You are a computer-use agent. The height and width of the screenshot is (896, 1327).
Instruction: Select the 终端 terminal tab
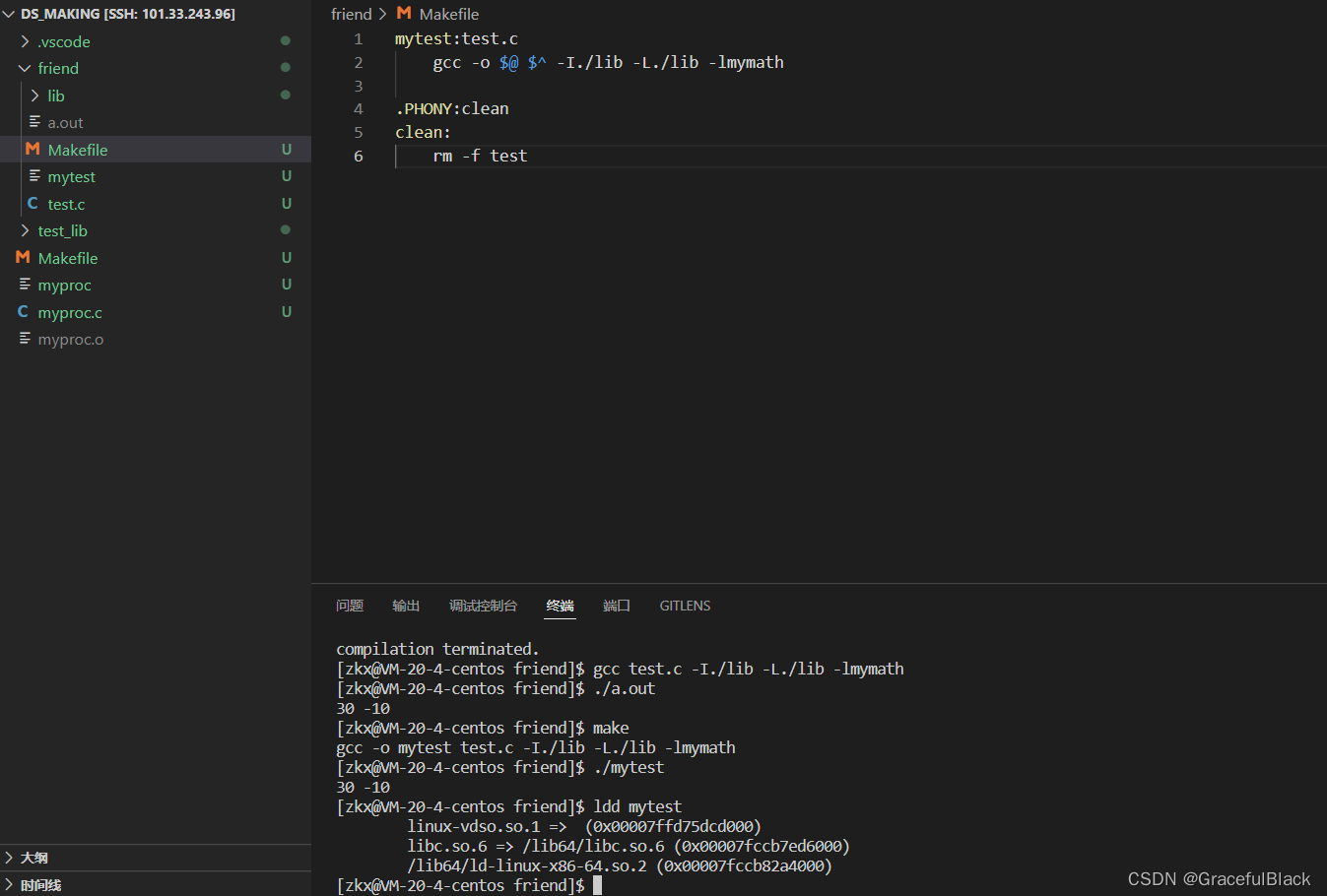(561, 606)
